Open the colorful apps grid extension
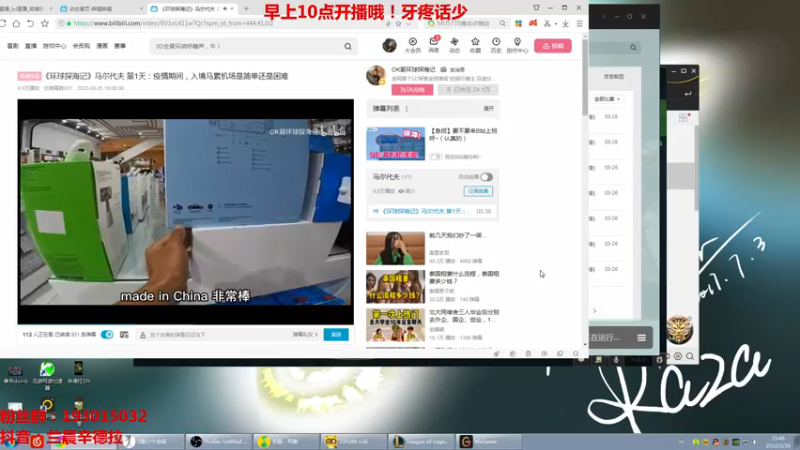Image resolution: width=800 pixels, height=450 pixels. pos(518,23)
